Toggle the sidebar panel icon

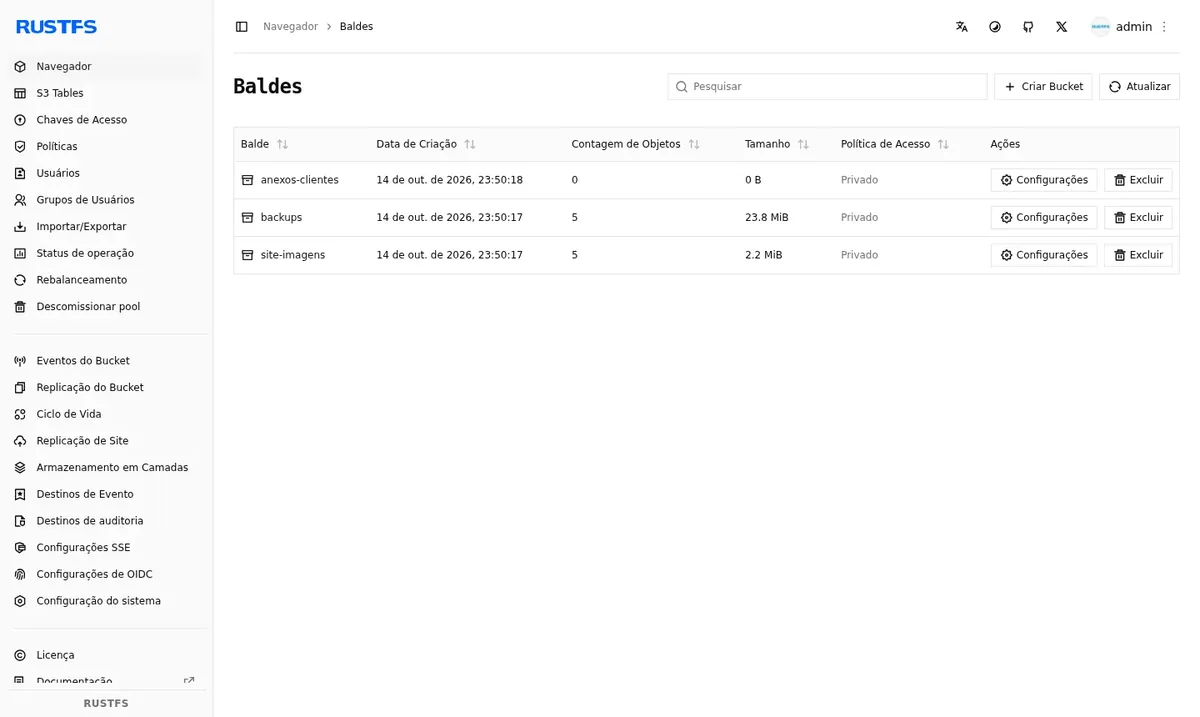(241, 27)
